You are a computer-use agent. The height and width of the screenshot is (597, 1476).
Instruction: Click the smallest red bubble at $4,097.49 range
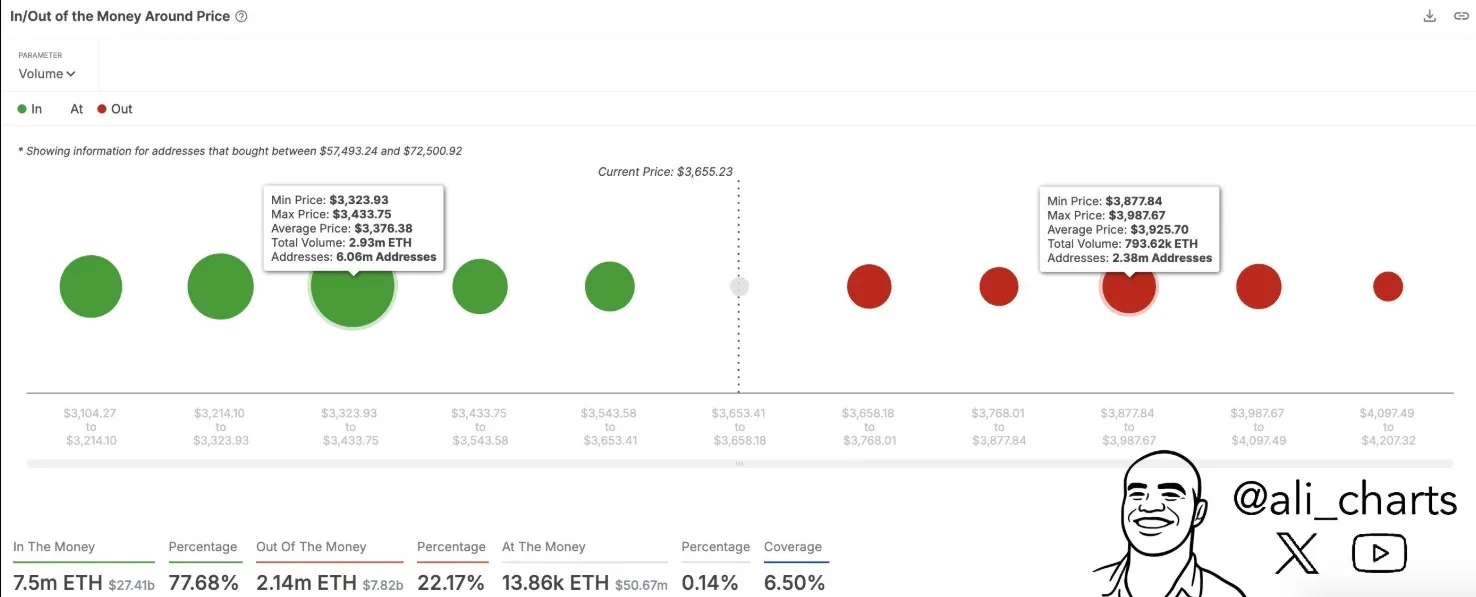tap(1388, 286)
